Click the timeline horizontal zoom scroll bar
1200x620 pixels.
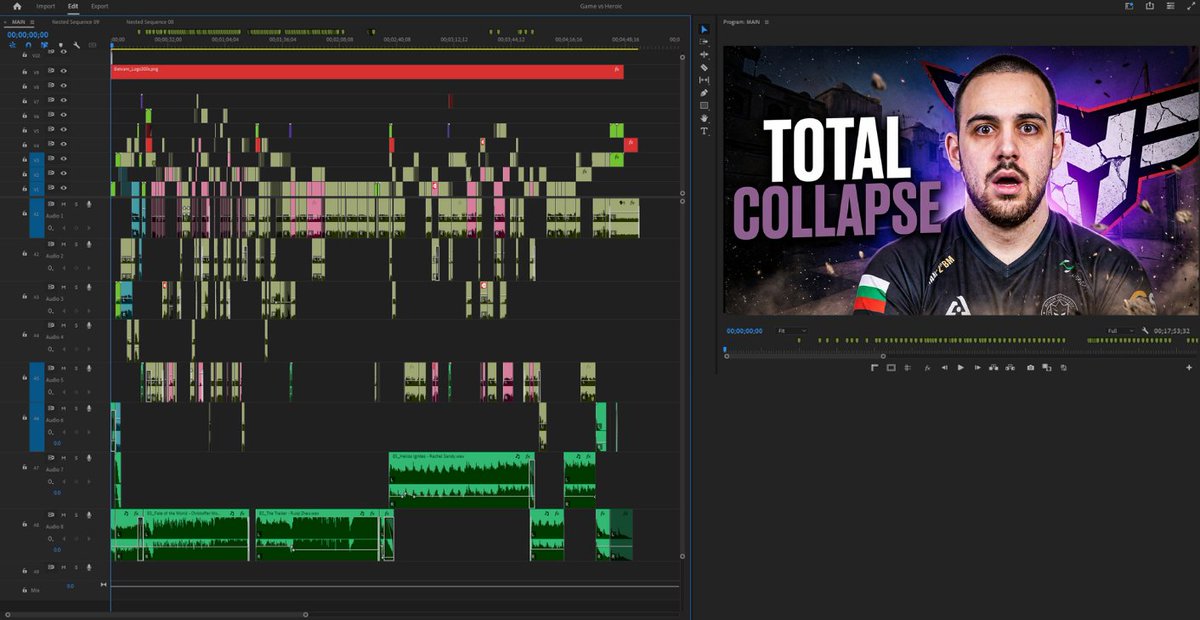(x=156, y=614)
